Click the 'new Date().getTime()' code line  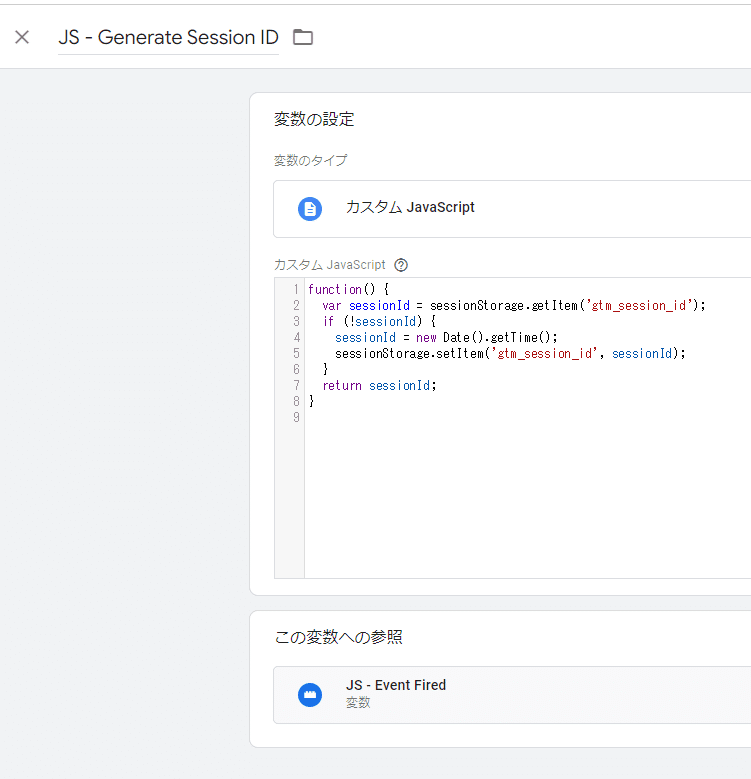446,338
